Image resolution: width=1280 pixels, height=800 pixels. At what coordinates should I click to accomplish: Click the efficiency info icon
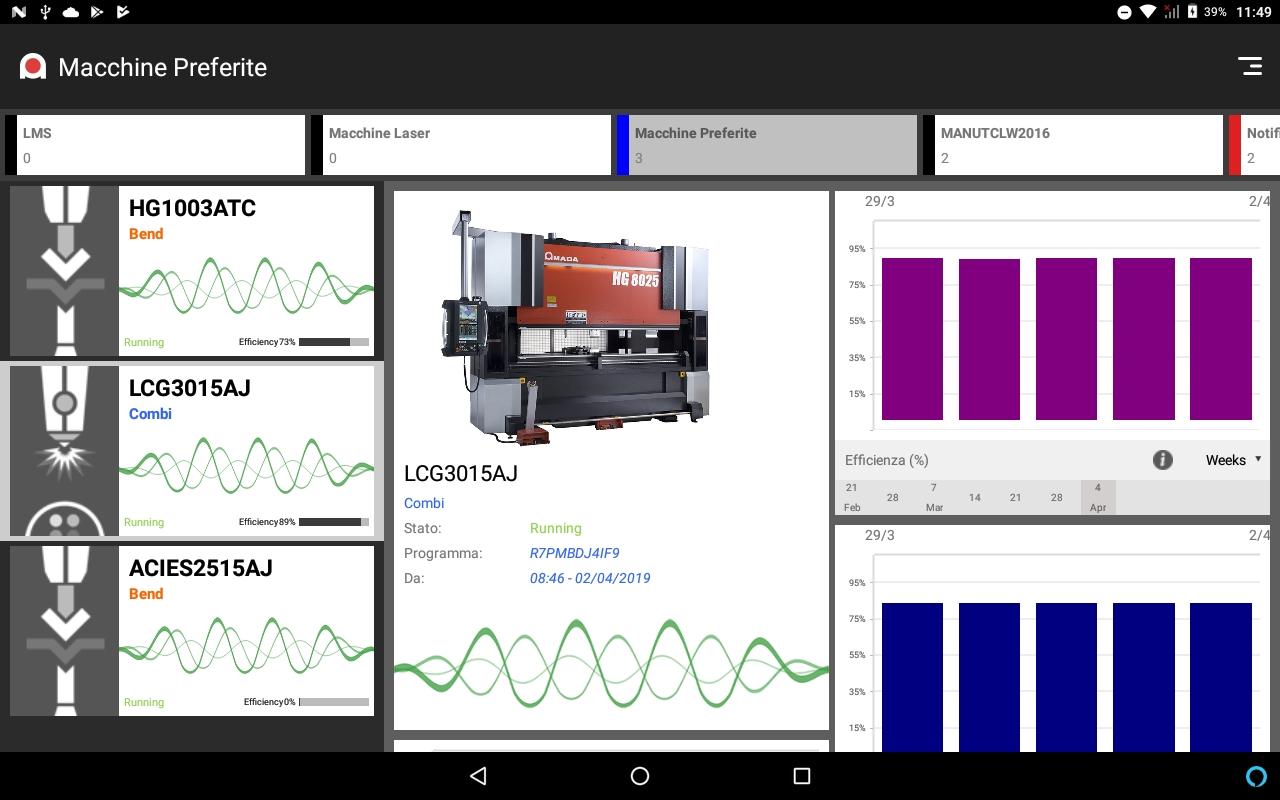click(x=1162, y=460)
